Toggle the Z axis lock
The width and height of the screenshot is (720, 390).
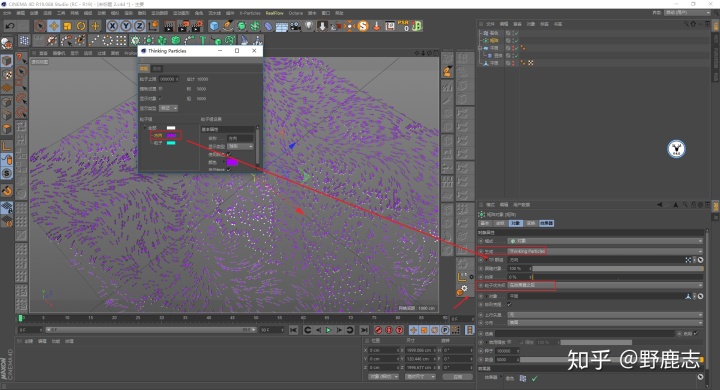coord(140,26)
